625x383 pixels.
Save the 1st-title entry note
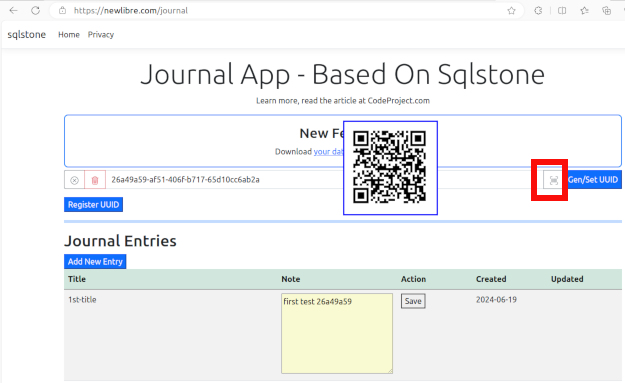pos(413,301)
